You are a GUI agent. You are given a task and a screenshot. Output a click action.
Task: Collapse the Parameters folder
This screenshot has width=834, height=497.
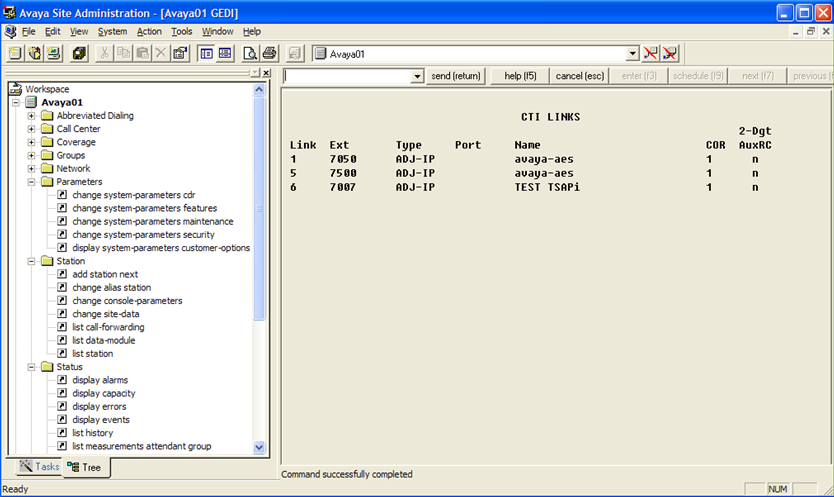pyautogui.click(x=31, y=182)
